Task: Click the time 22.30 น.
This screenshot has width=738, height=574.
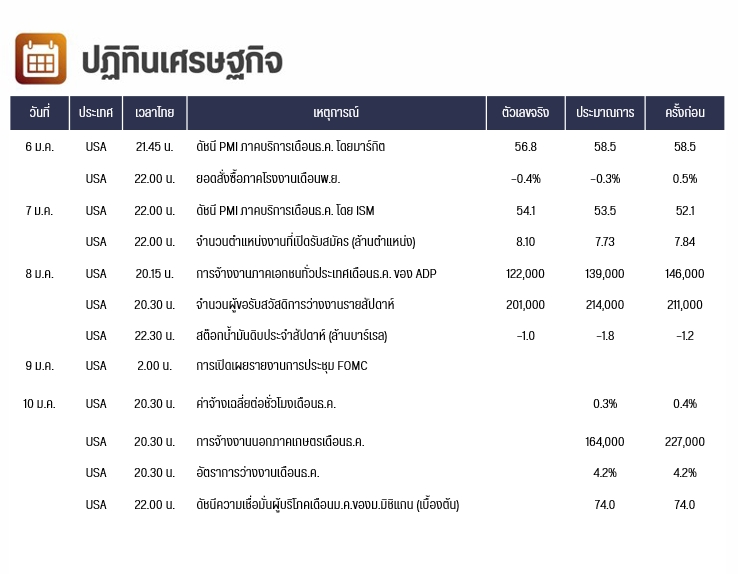Action: pyautogui.click(x=154, y=336)
